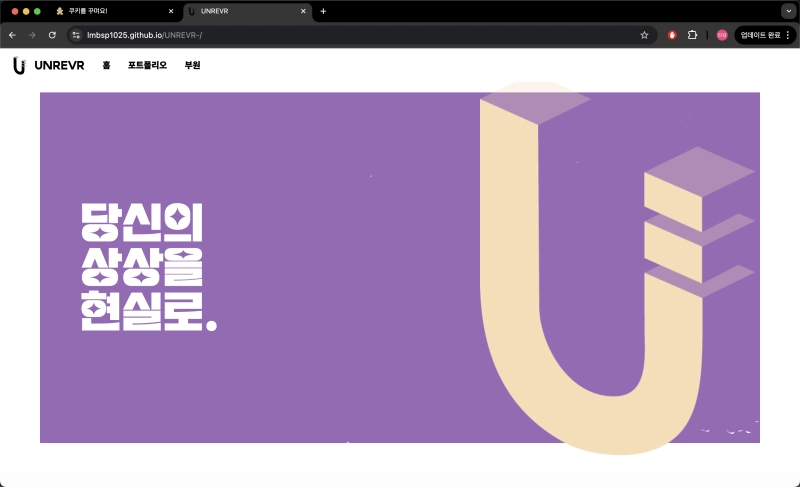Open the Chrome three-dot menu
The image size is (800, 487).
[788, 35]
